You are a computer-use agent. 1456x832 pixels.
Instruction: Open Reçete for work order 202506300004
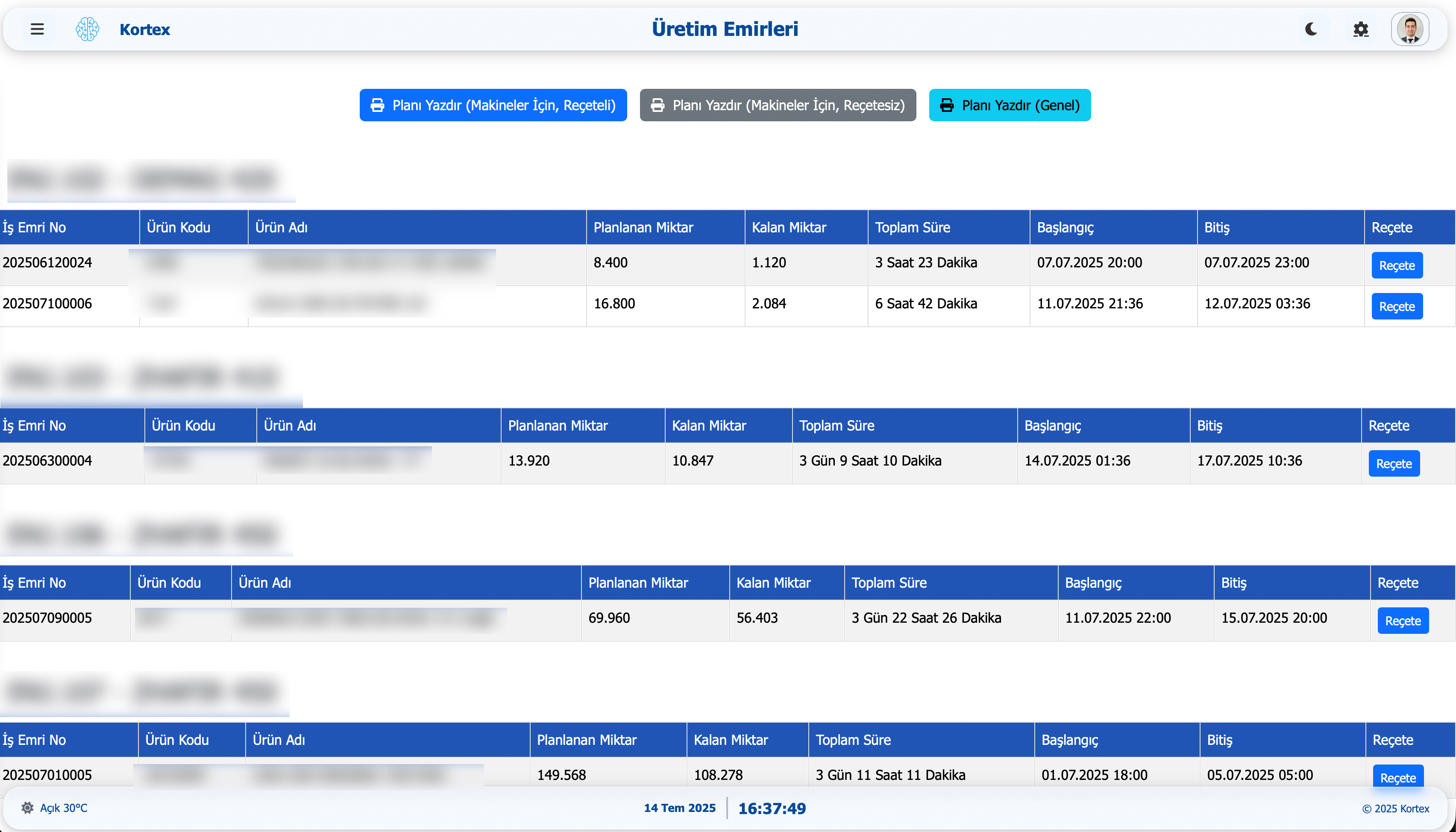[x=1394, y=464]
